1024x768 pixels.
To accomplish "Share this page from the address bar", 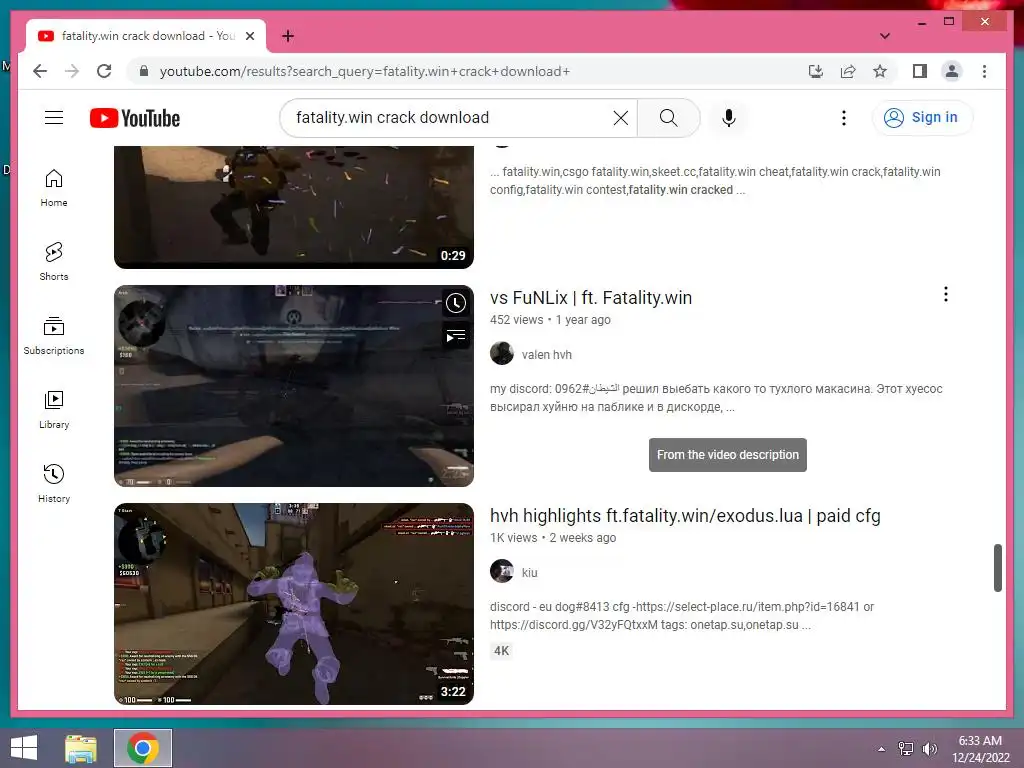I will tap(848, 71).
